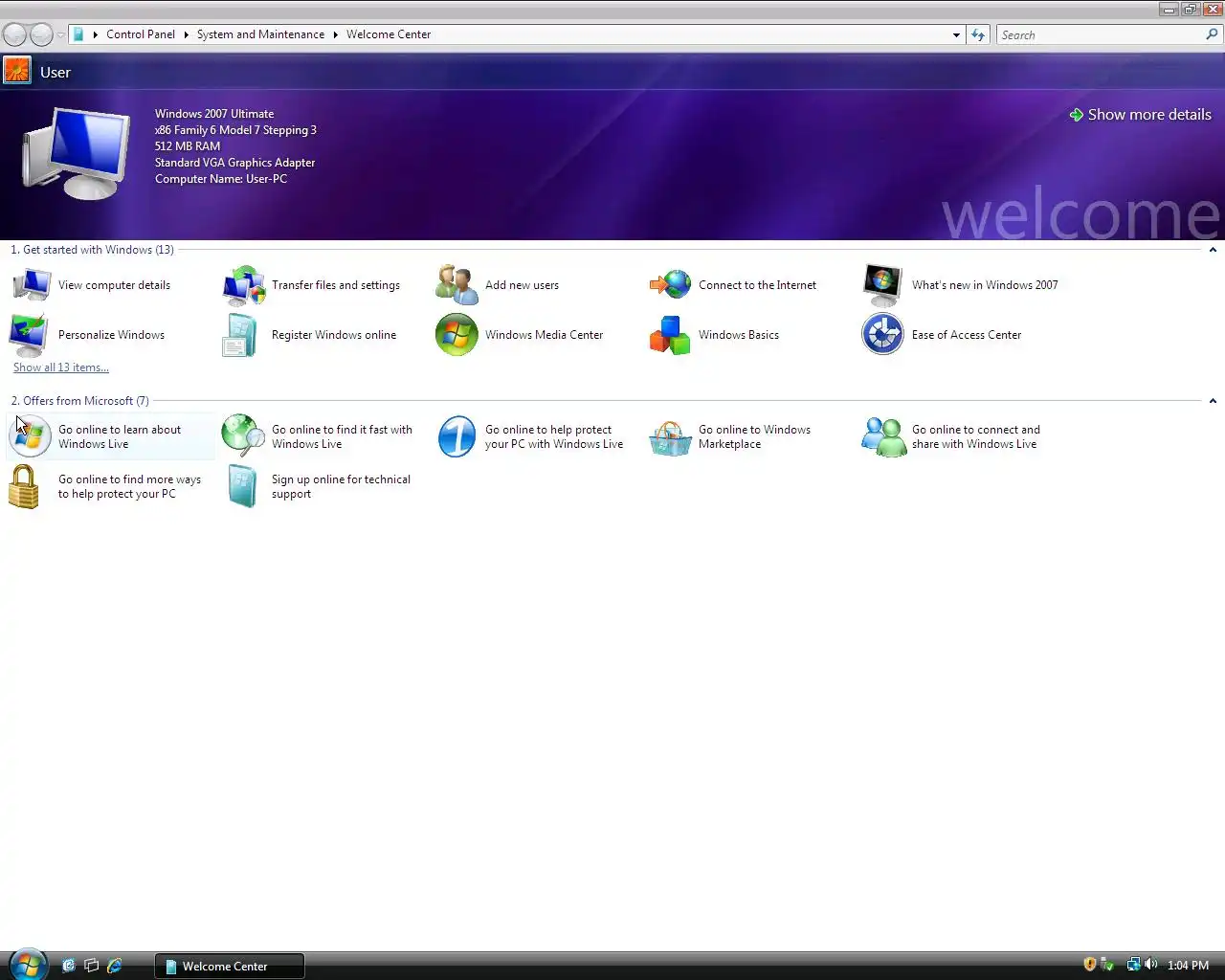Click the security shield tray icon

(x=1089, y=965)
